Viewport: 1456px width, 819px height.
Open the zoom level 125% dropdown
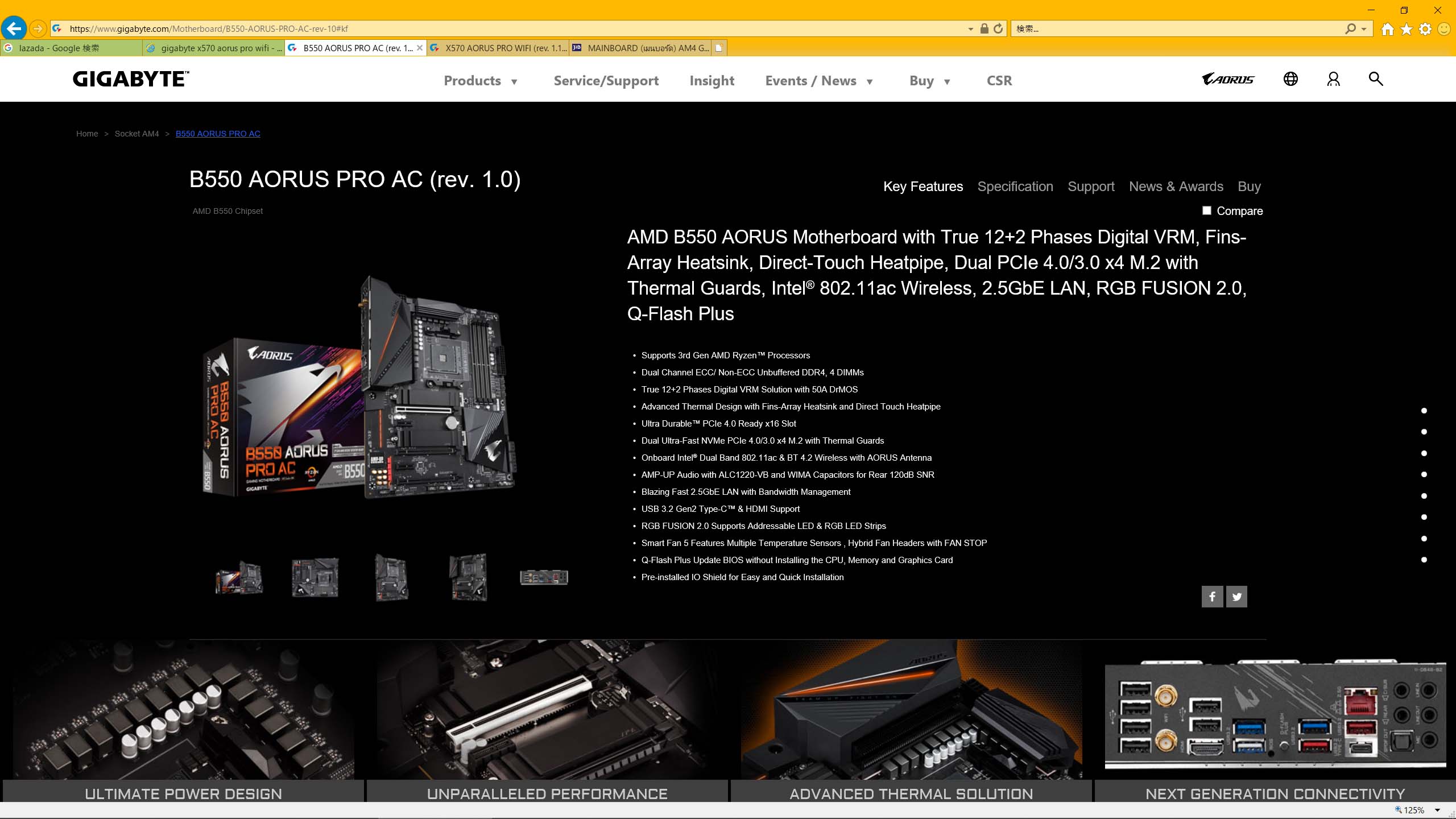(x=1438, y=810)
